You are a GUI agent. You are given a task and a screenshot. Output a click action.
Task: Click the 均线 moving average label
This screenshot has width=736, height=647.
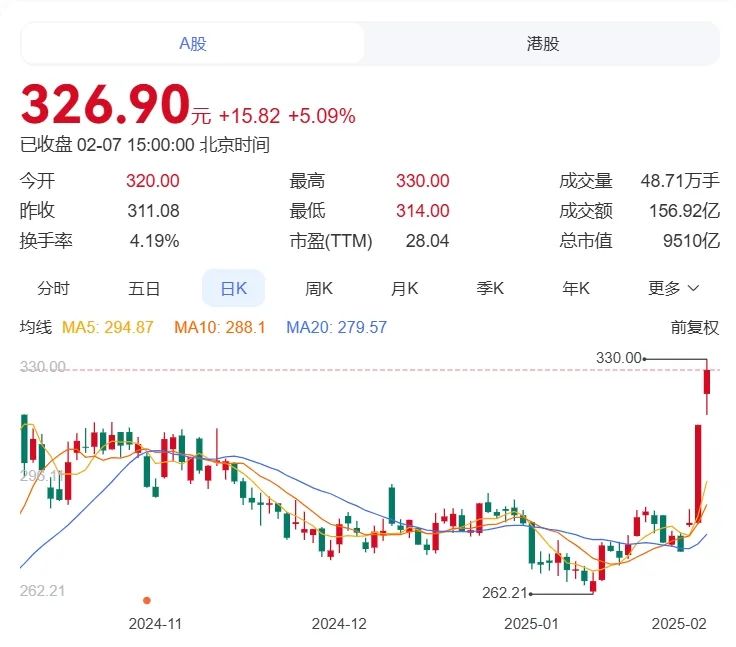pos(36,327)
